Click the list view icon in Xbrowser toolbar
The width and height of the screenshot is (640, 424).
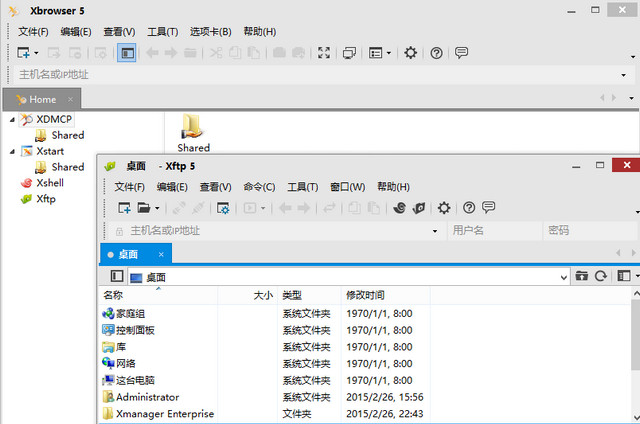[x=375, y=53]
